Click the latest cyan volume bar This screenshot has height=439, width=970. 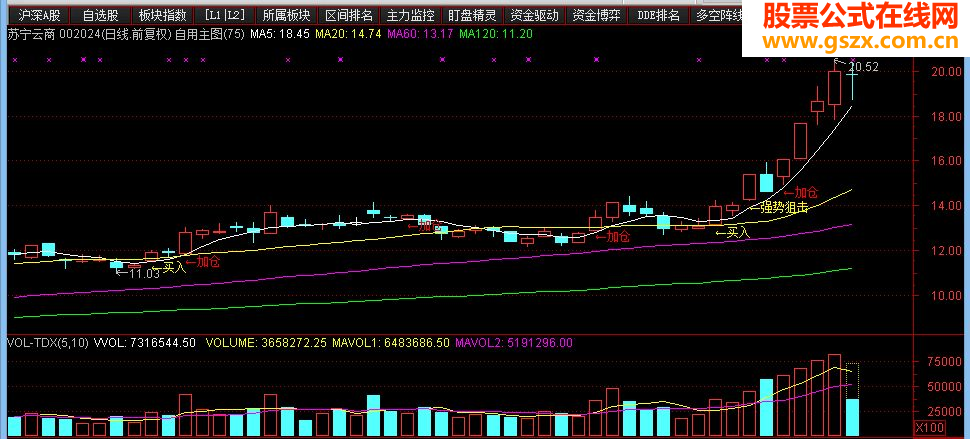tap(852, 417)
